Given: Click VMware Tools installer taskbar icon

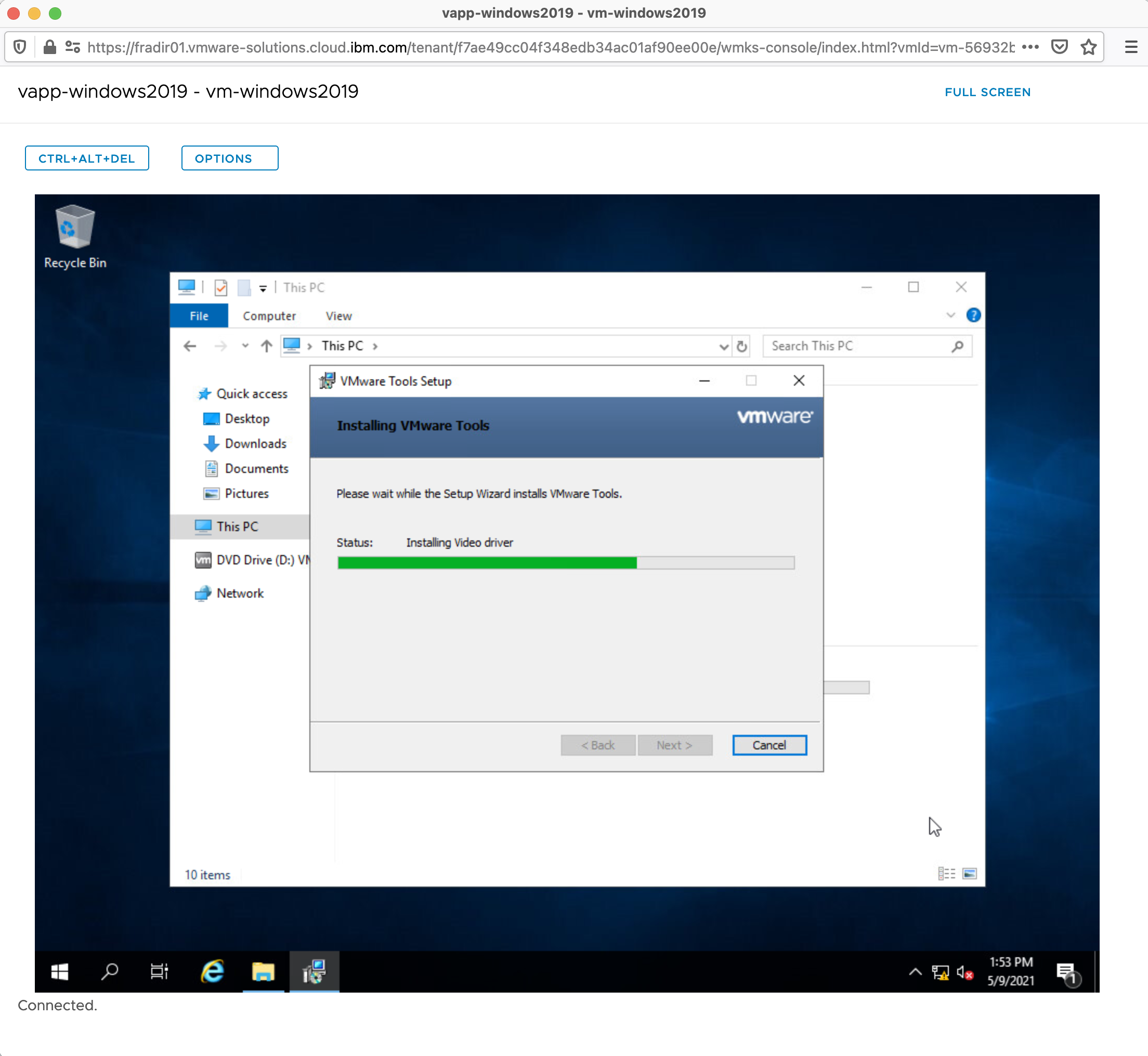Looking at the screenshot, I should coord(314,971).
